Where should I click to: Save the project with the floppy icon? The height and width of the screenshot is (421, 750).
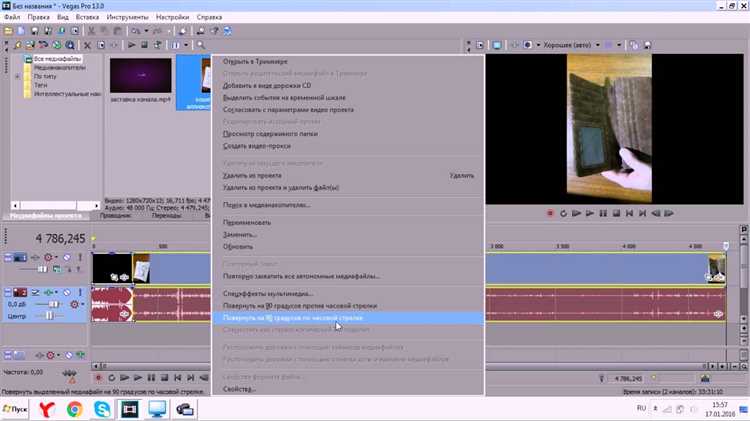[x=34, y=31]
